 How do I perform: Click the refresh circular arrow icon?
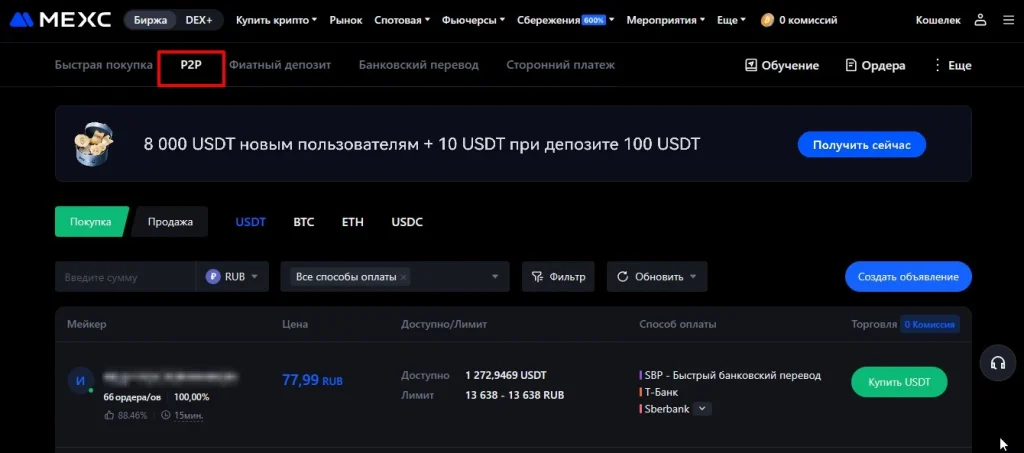(x=622, y=277)
